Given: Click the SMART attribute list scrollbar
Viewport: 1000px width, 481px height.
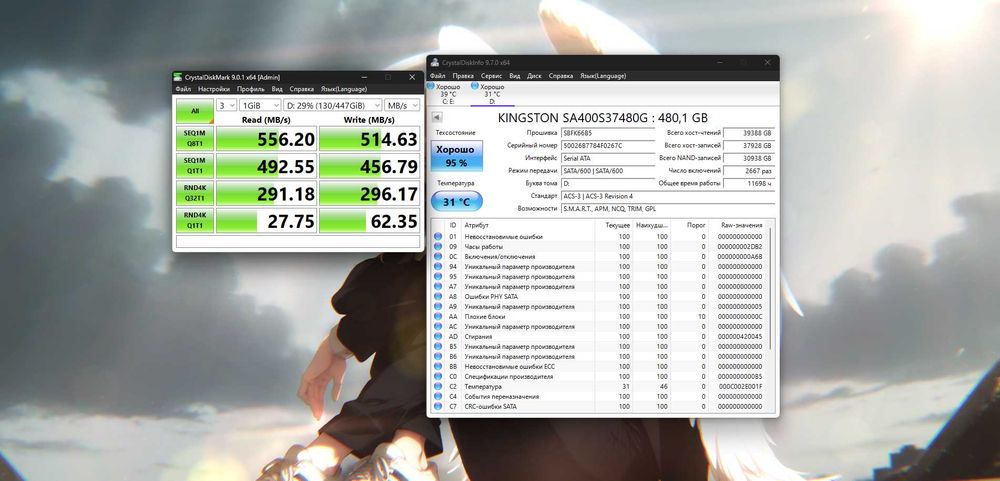Looking at the screenshot, I should [x=771, y=288].
